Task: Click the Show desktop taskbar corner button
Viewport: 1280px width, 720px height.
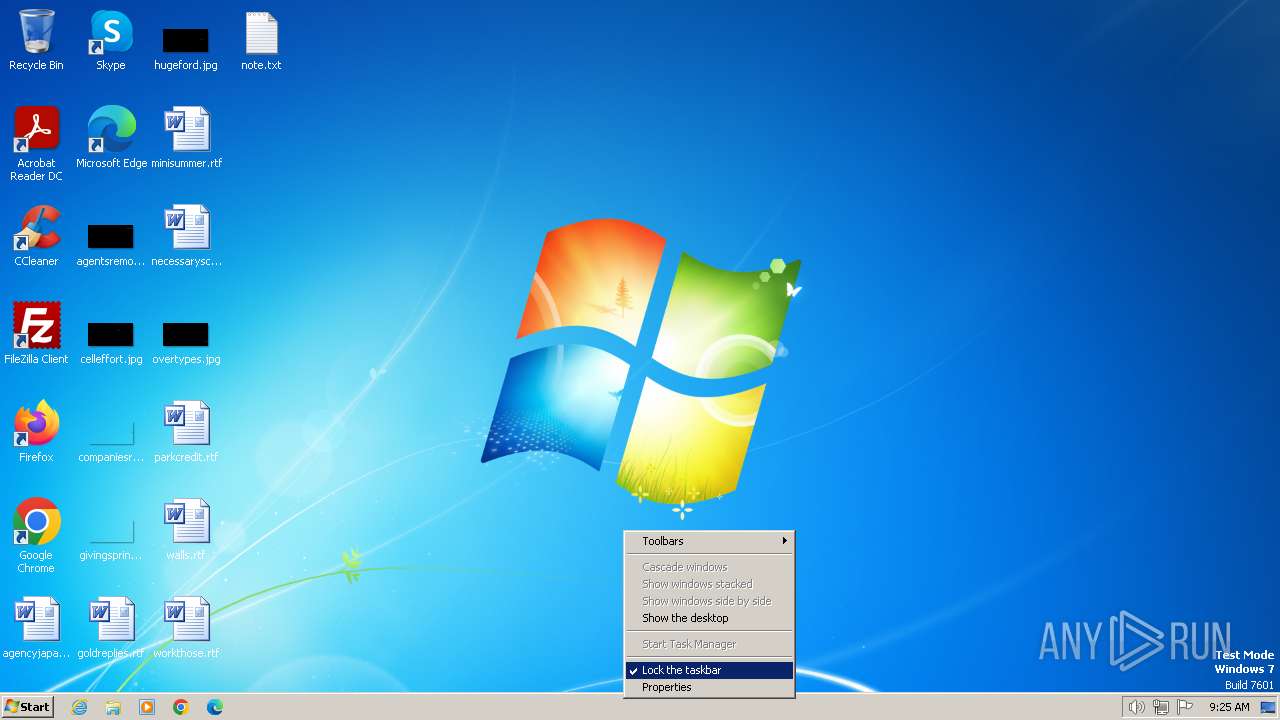Action: point(1269,707)
